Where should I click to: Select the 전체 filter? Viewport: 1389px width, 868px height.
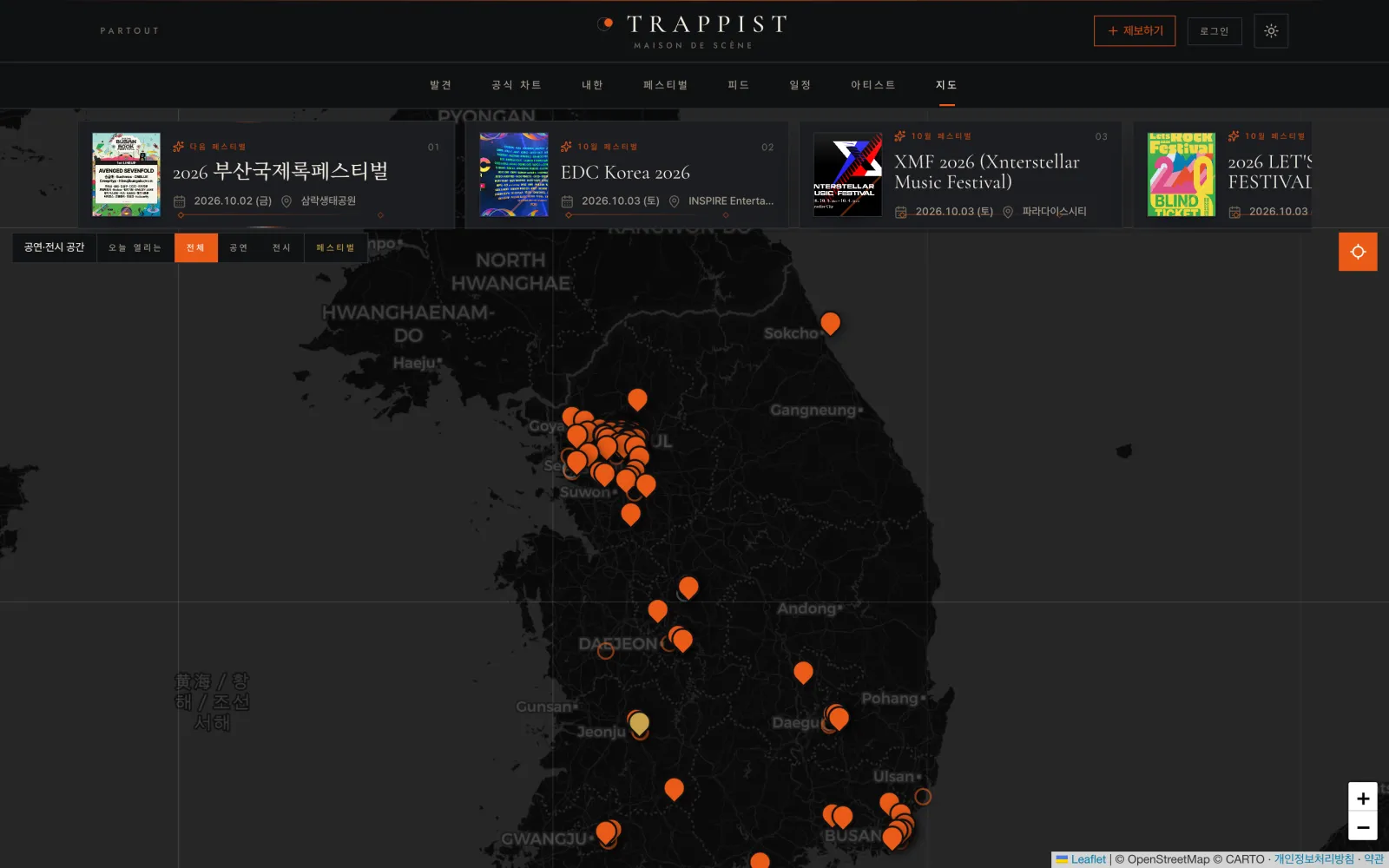(195, 247)
